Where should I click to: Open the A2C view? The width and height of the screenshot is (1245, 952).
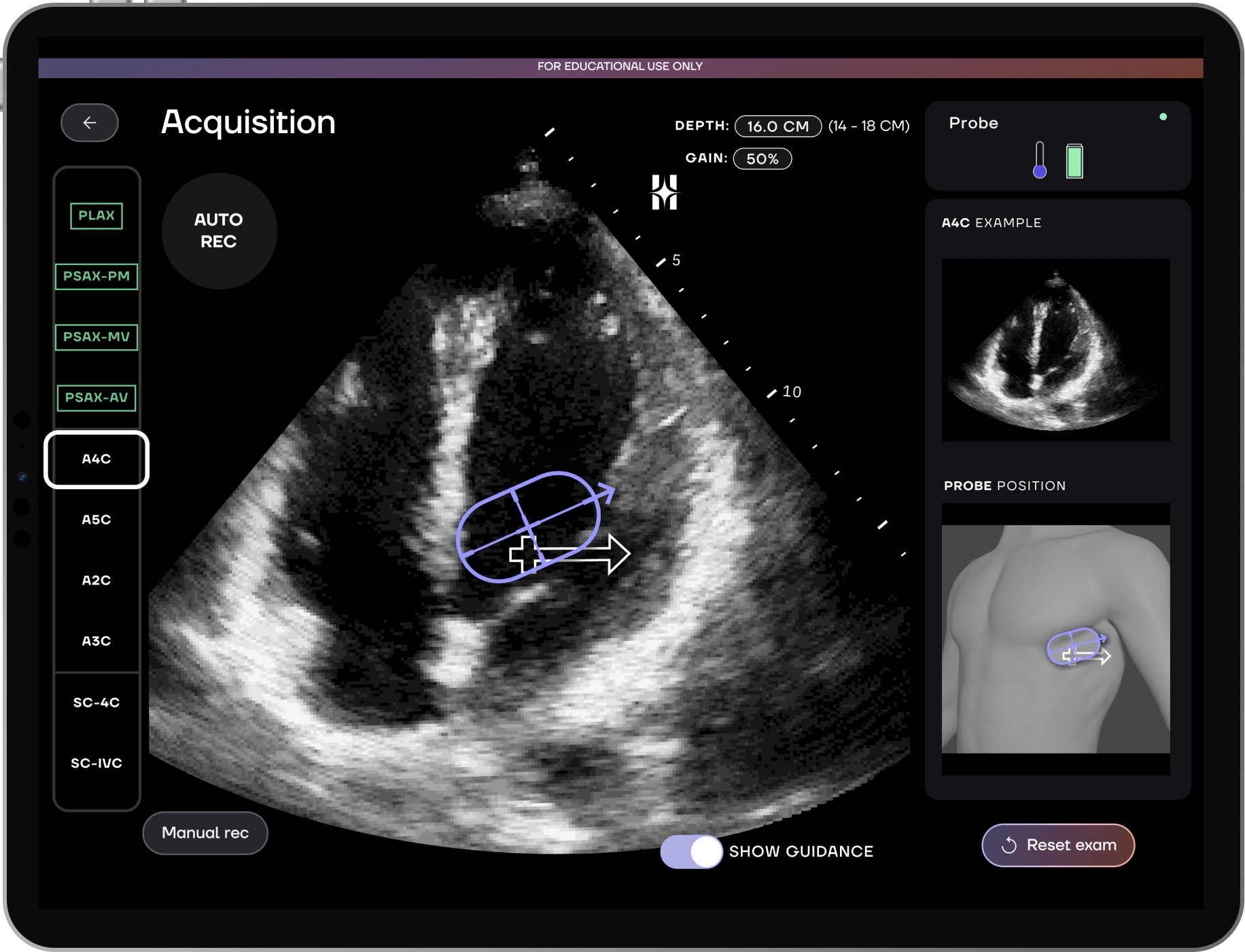click(x=97, y=580)
